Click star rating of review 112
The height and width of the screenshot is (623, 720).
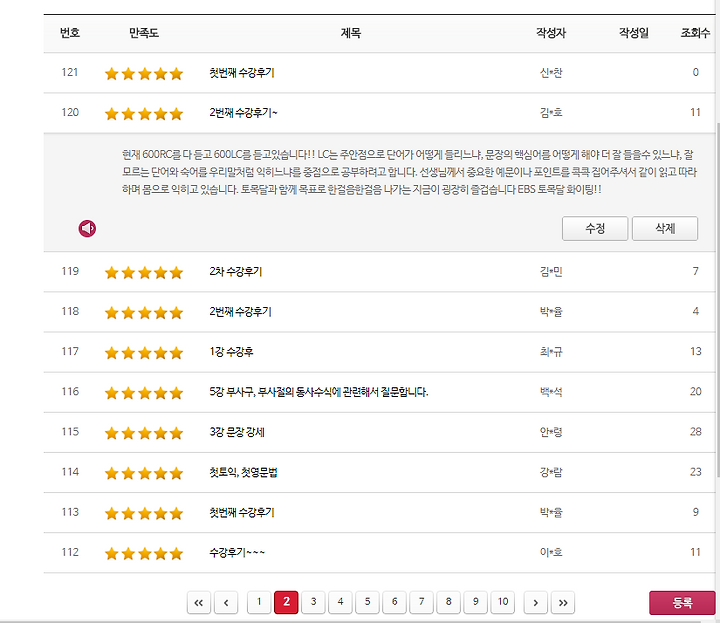click(x=144, y=553)
